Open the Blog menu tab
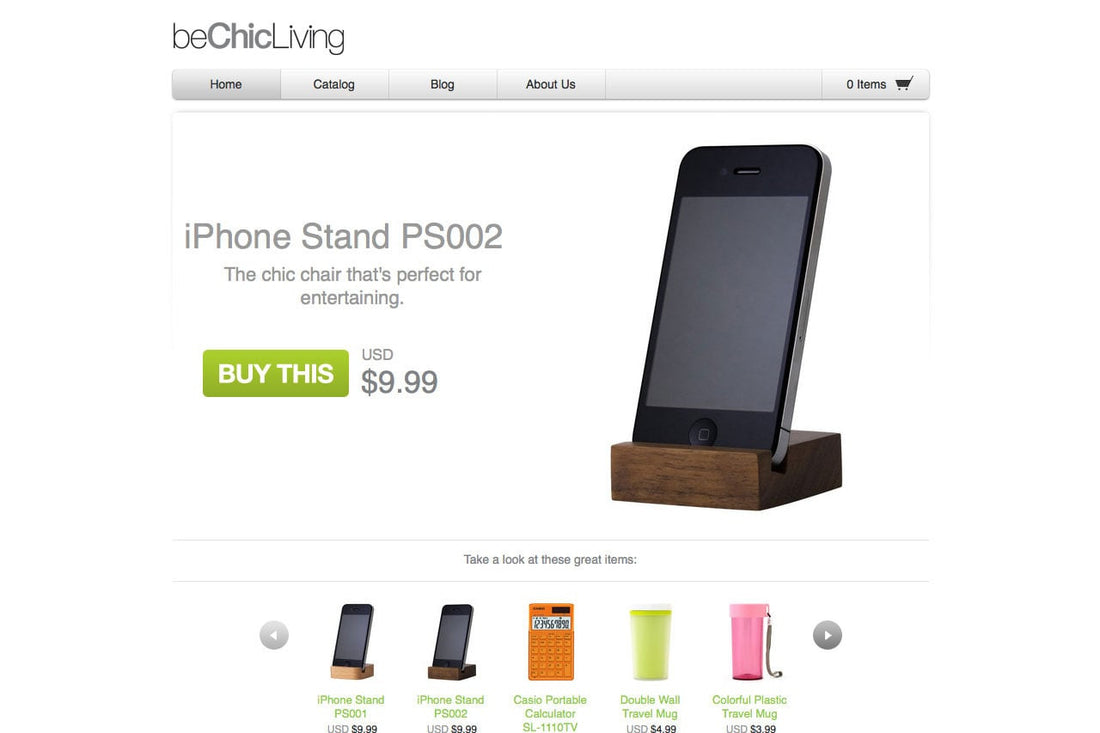The width and height of the screenshot is (1100, 733). click(x=443, y=84)
